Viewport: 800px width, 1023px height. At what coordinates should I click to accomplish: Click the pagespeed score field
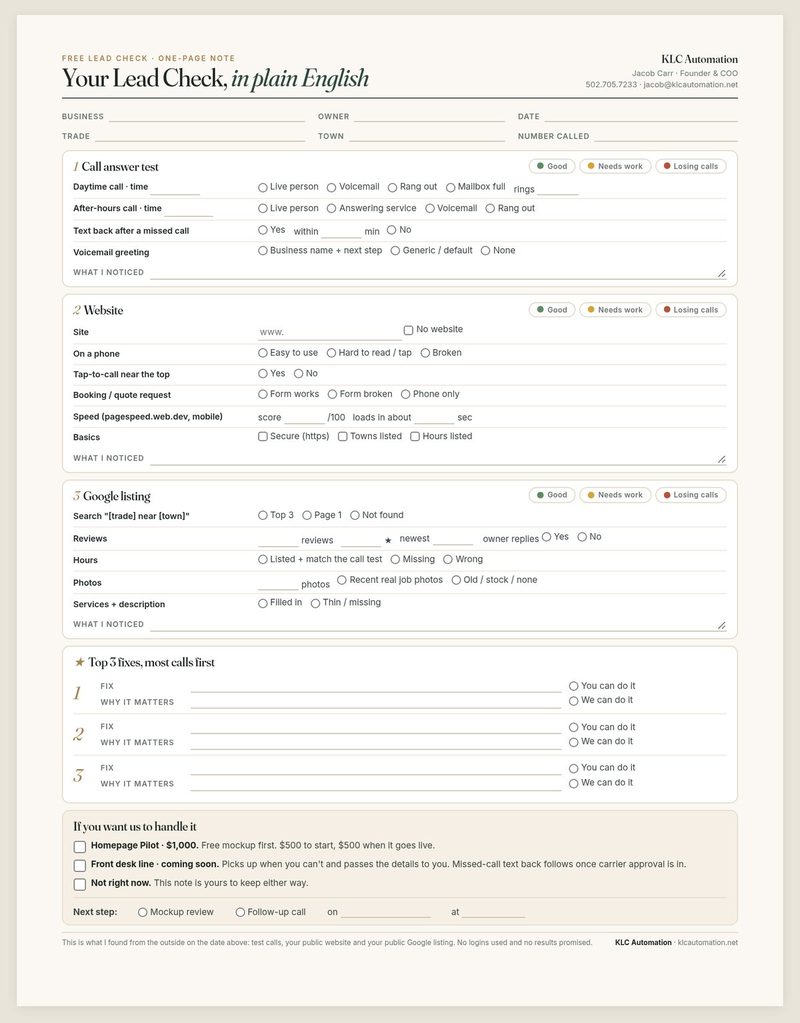[x=304, y=417]
